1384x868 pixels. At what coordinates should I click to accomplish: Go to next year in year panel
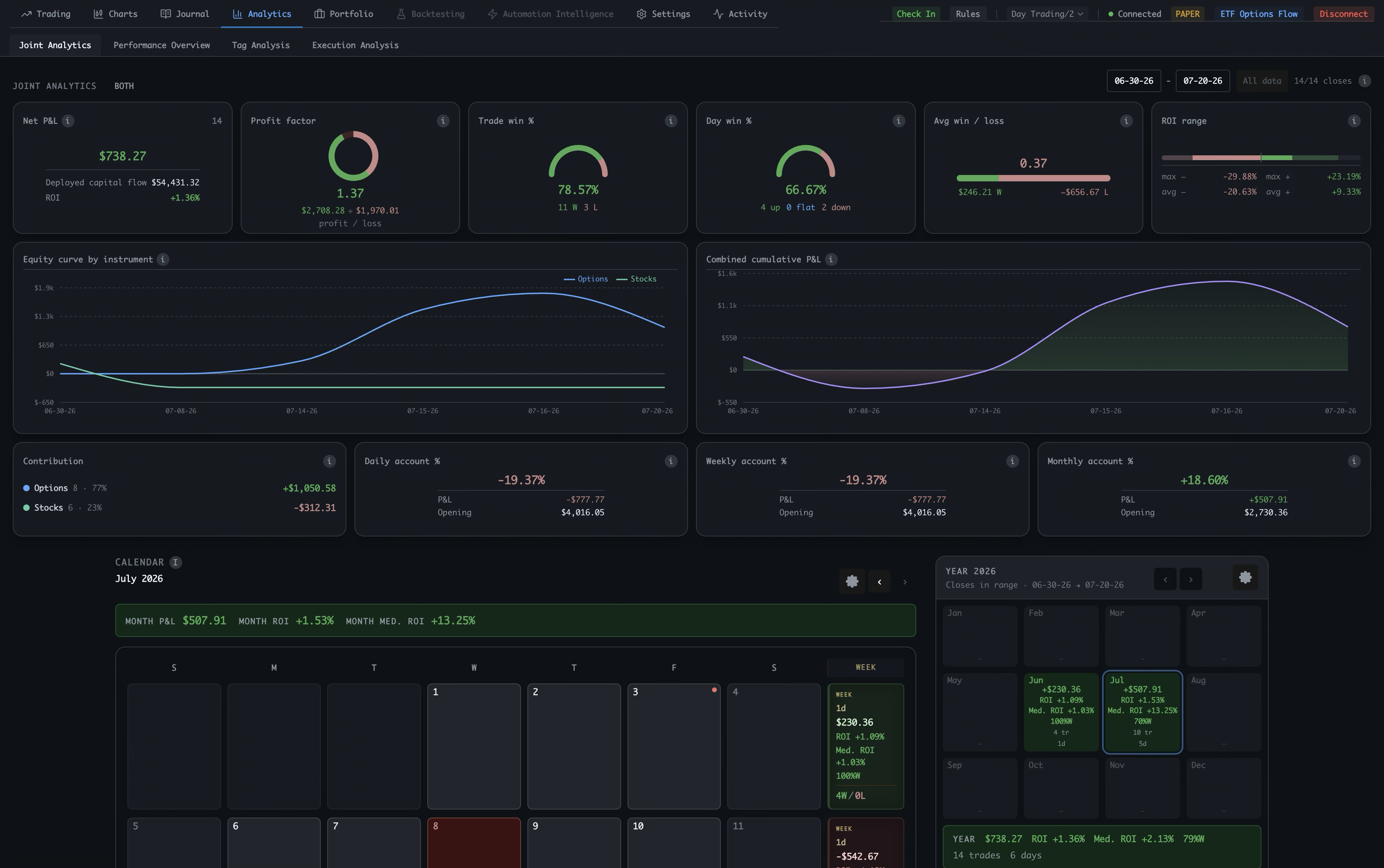[x=1191, y=579]
